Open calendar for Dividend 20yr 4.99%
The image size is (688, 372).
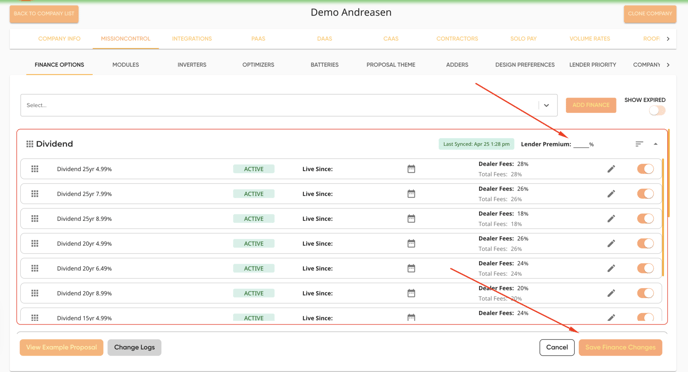coord(411,243)
